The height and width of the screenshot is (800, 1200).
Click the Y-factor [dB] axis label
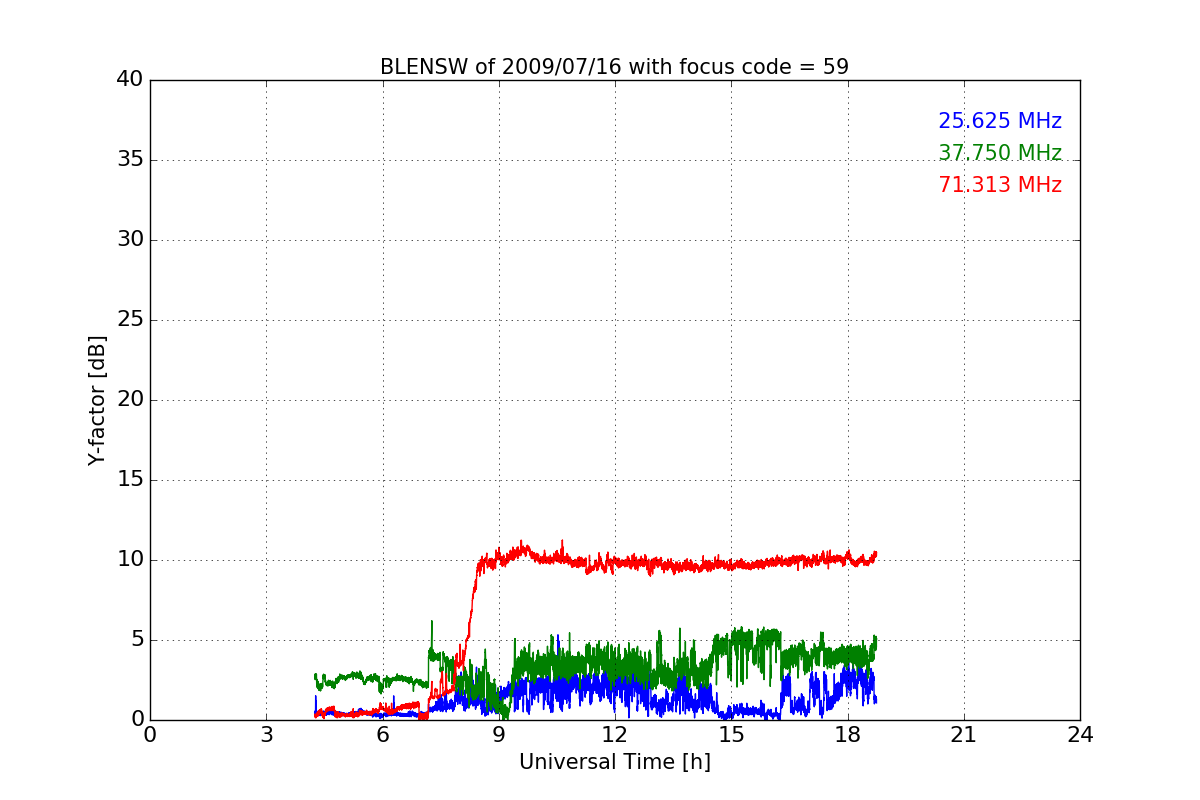(x=97, y=400)
